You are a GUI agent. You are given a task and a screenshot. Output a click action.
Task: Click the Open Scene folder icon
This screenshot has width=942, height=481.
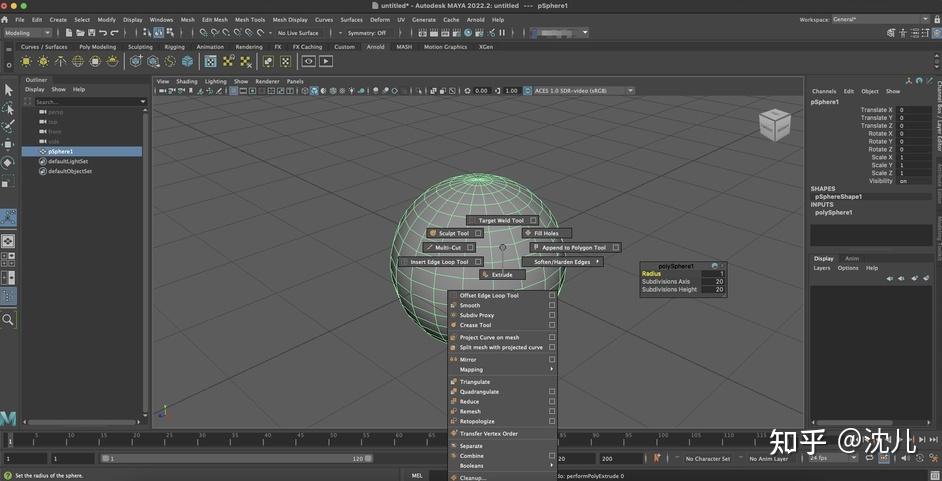pyautogui.click(x=81, y=32)
